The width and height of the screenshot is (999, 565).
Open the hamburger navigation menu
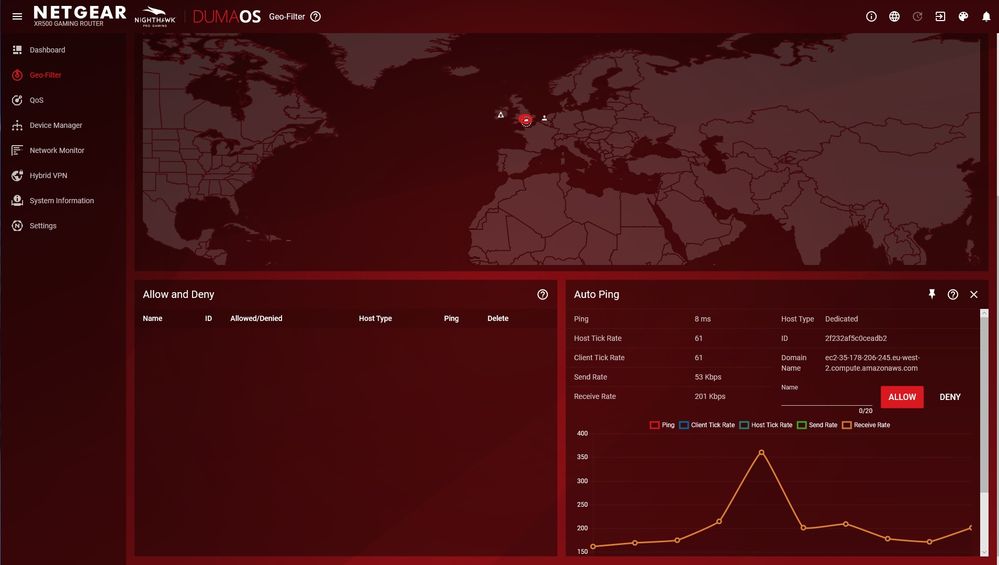tap(17, 16)
